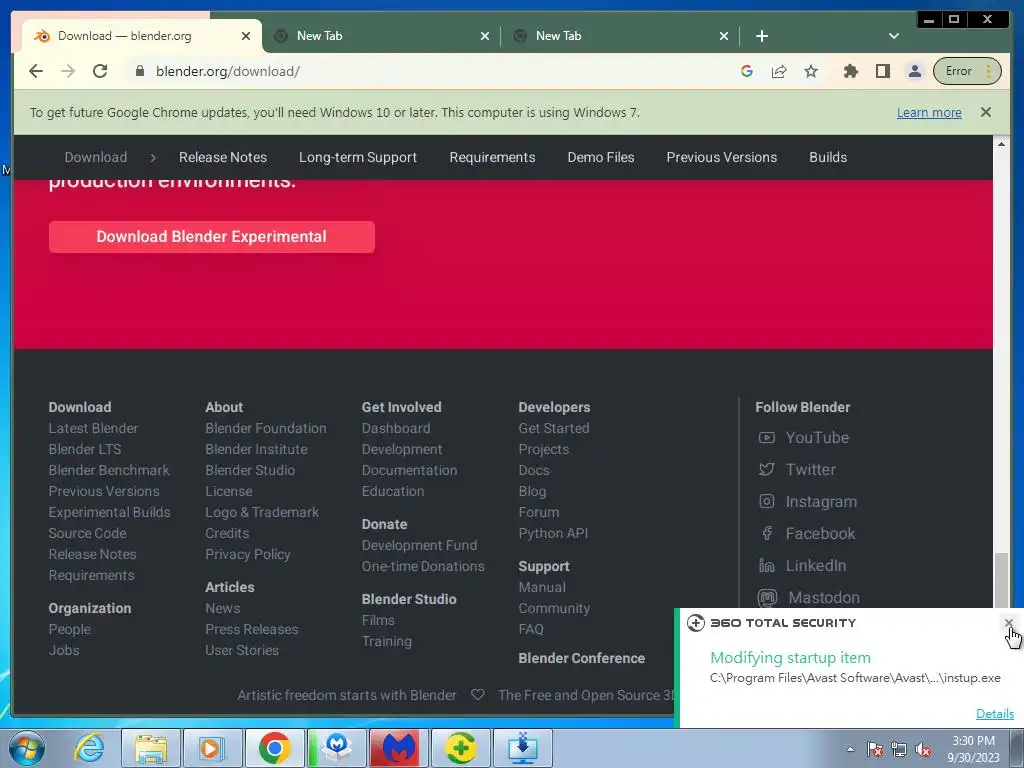
Task: Open the Blender Foundation footer link
Action: 266,428
